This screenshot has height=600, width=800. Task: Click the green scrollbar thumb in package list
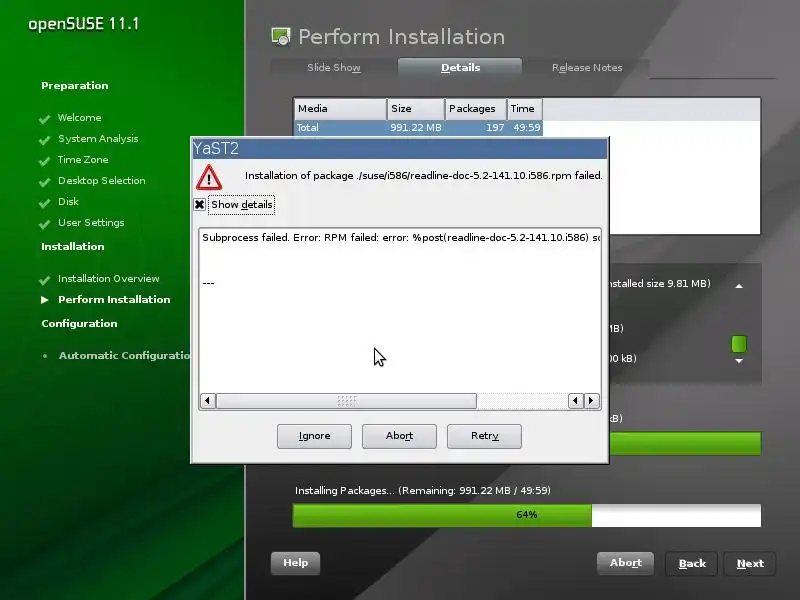(x=739, y=344)
